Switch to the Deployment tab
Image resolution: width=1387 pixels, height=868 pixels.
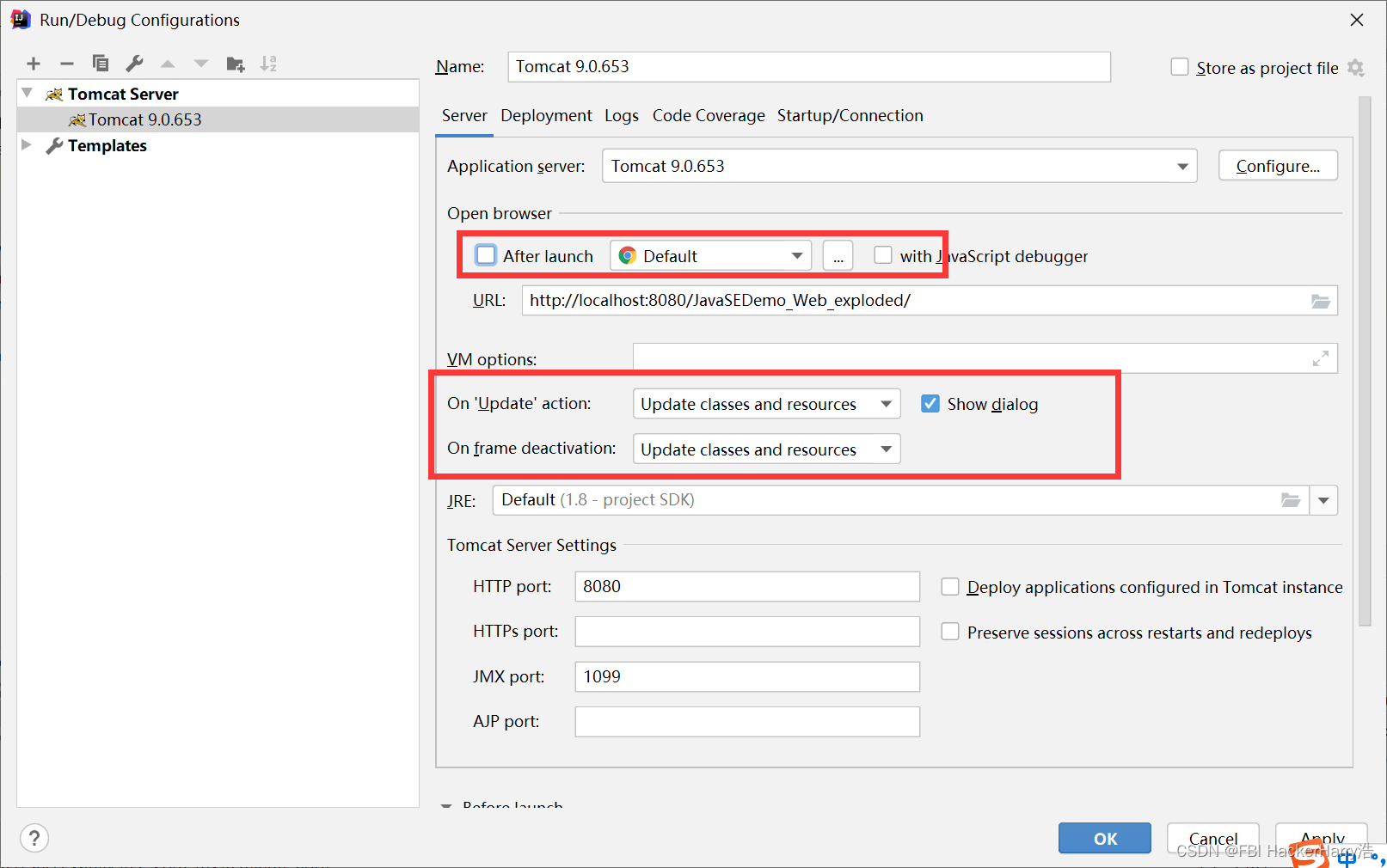[x=546, y=116]
